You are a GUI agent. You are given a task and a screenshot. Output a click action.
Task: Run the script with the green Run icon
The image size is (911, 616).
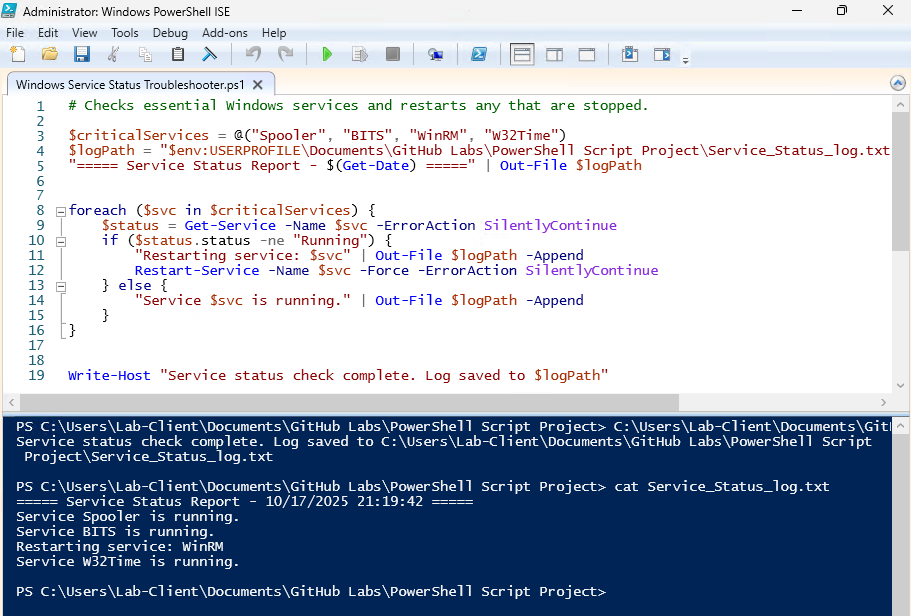click(328, 54)
